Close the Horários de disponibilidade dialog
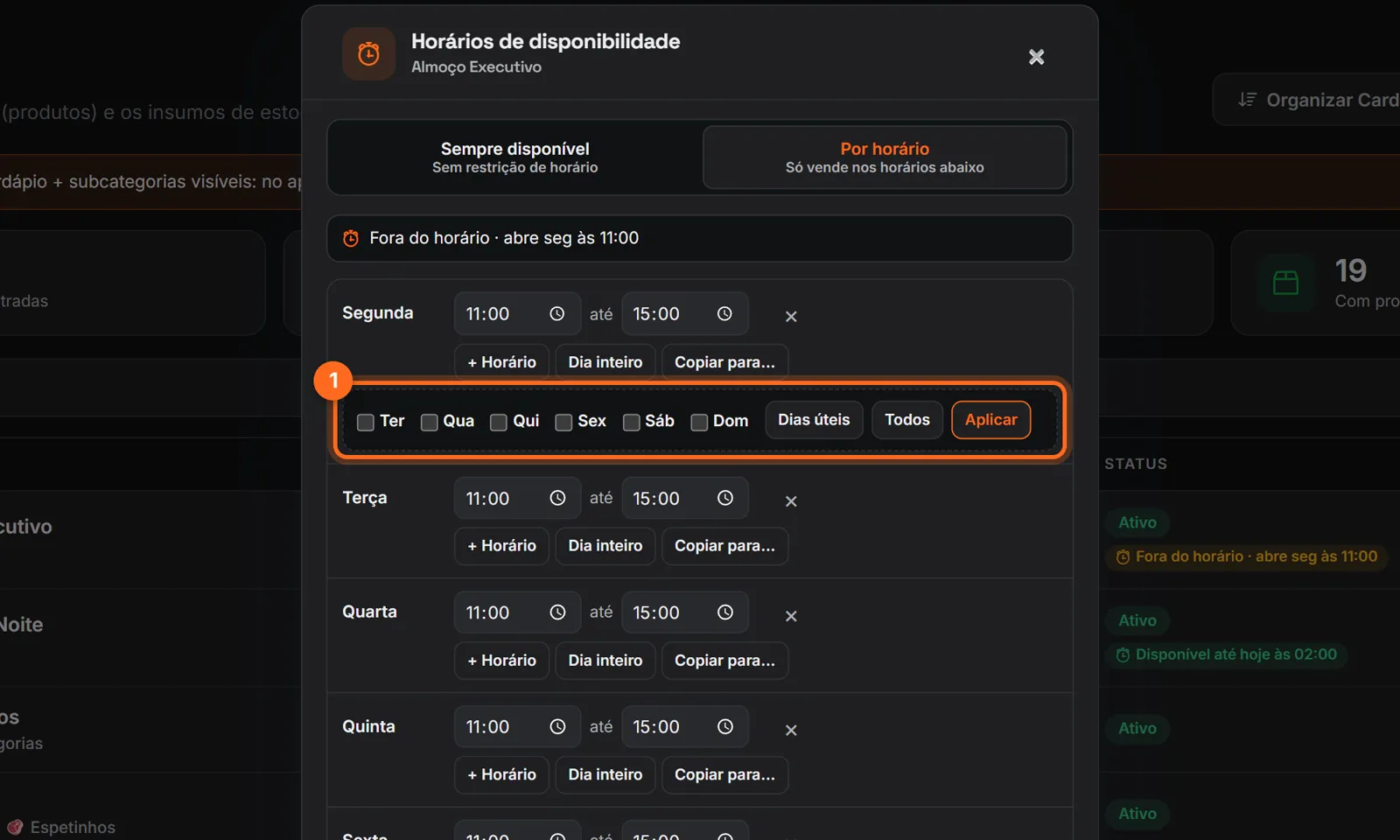 [1036, 57]
